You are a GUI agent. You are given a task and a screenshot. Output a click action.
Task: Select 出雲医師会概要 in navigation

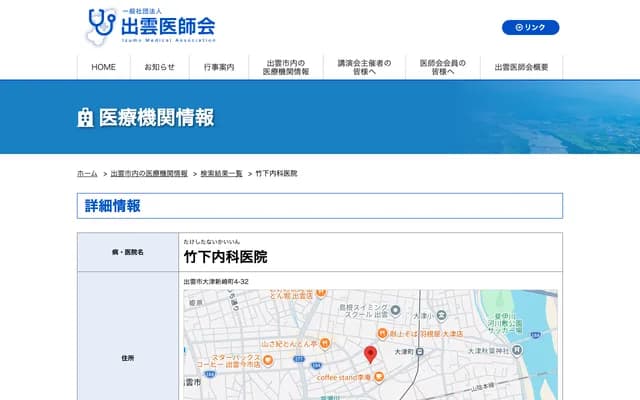tap(521, 67)
